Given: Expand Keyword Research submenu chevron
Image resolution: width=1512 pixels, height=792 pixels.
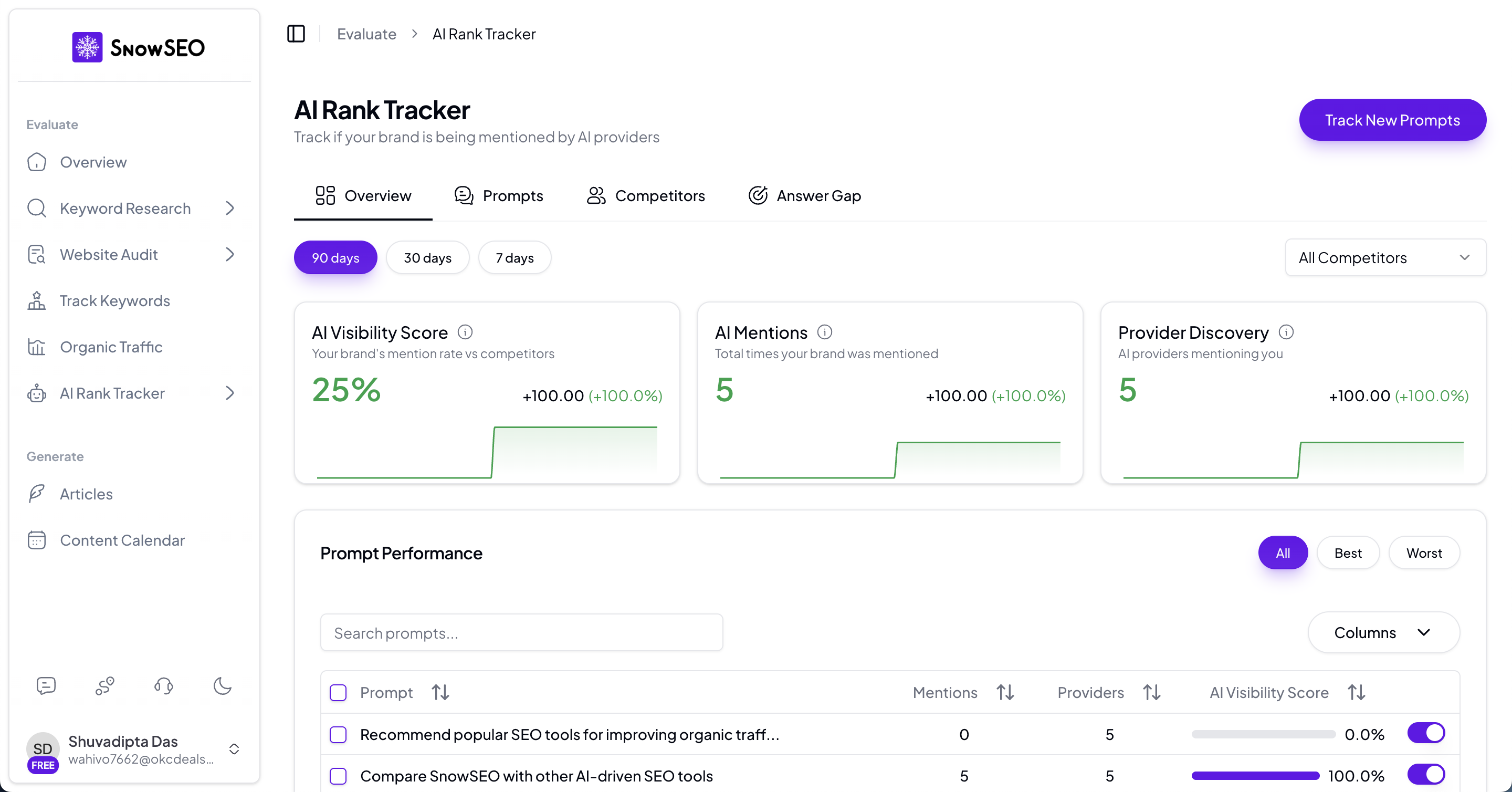Looking at the screenshot, I should coord(230,208).
